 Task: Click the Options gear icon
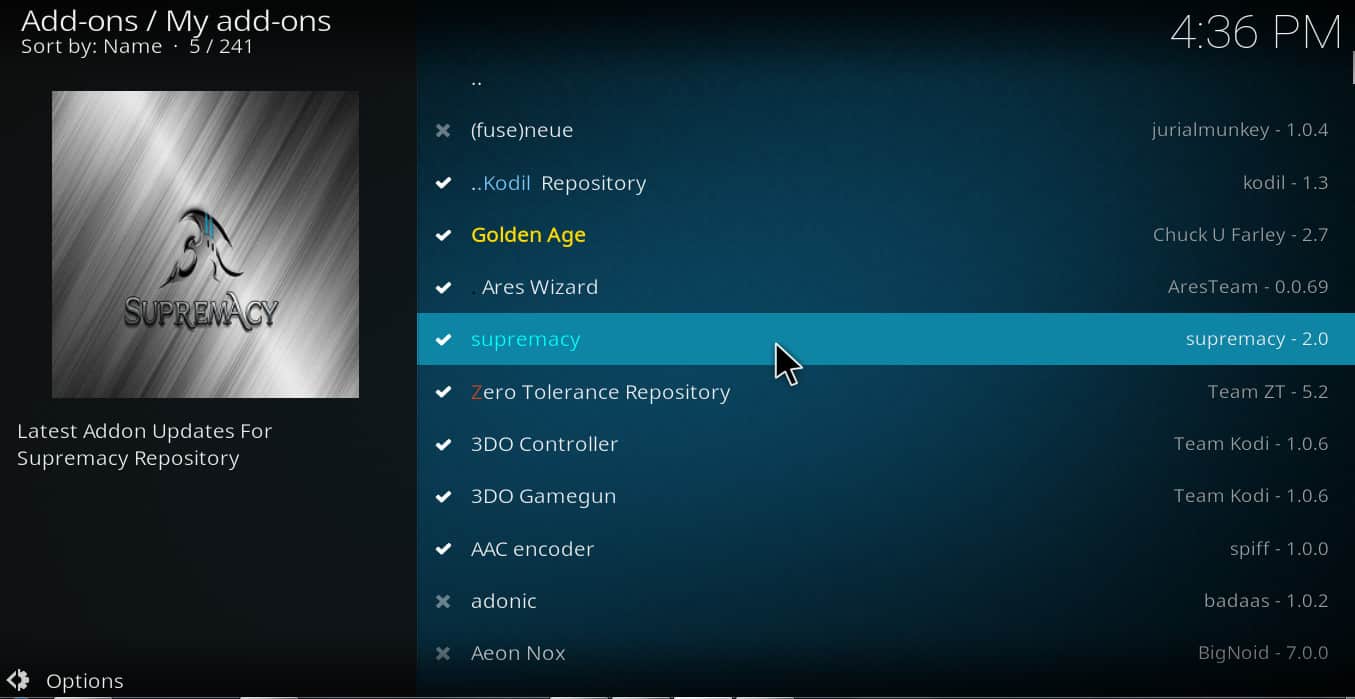click(18, 680)
